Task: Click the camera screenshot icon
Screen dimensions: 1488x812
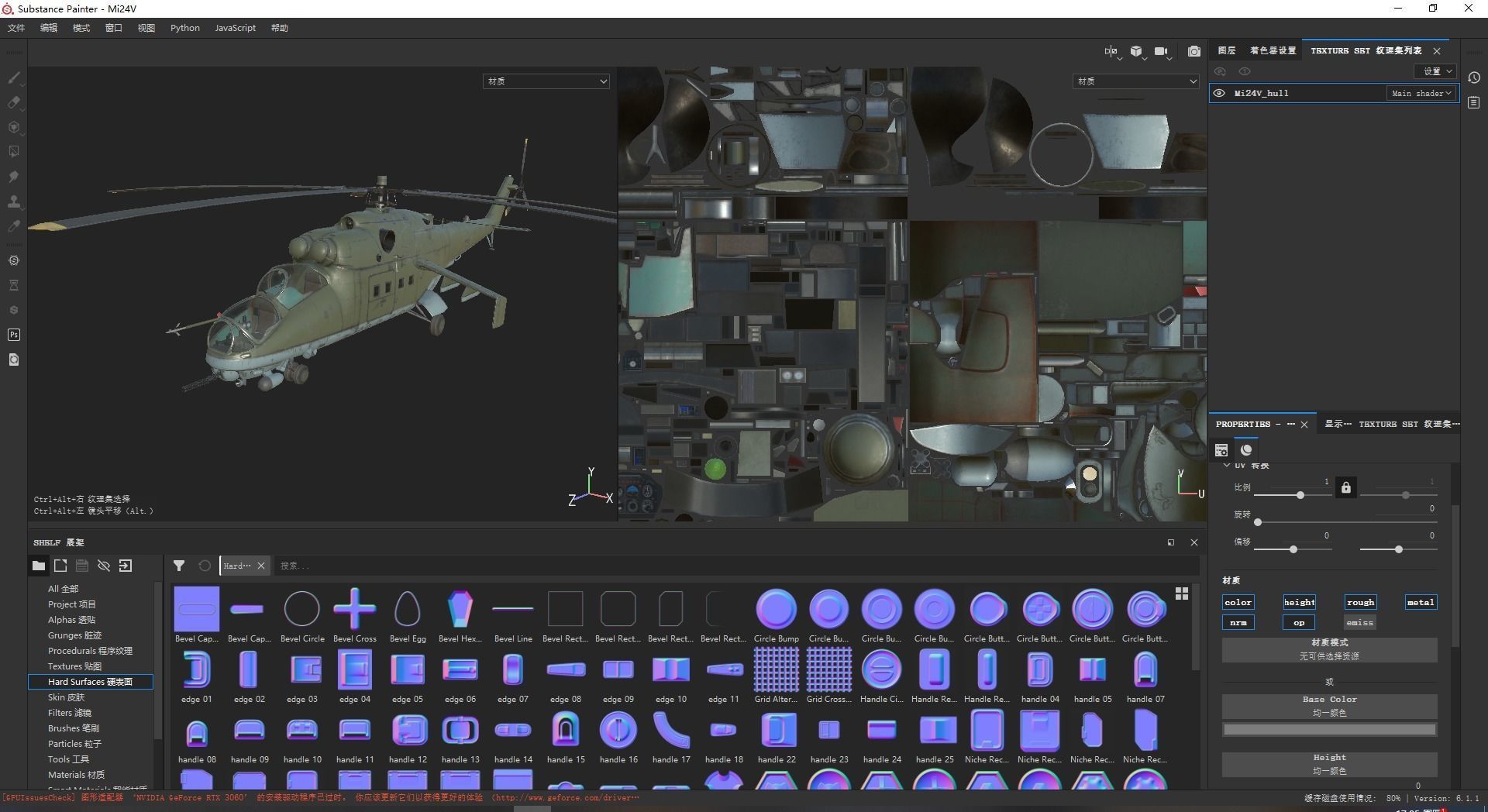Action: [x=1194, y=51]
